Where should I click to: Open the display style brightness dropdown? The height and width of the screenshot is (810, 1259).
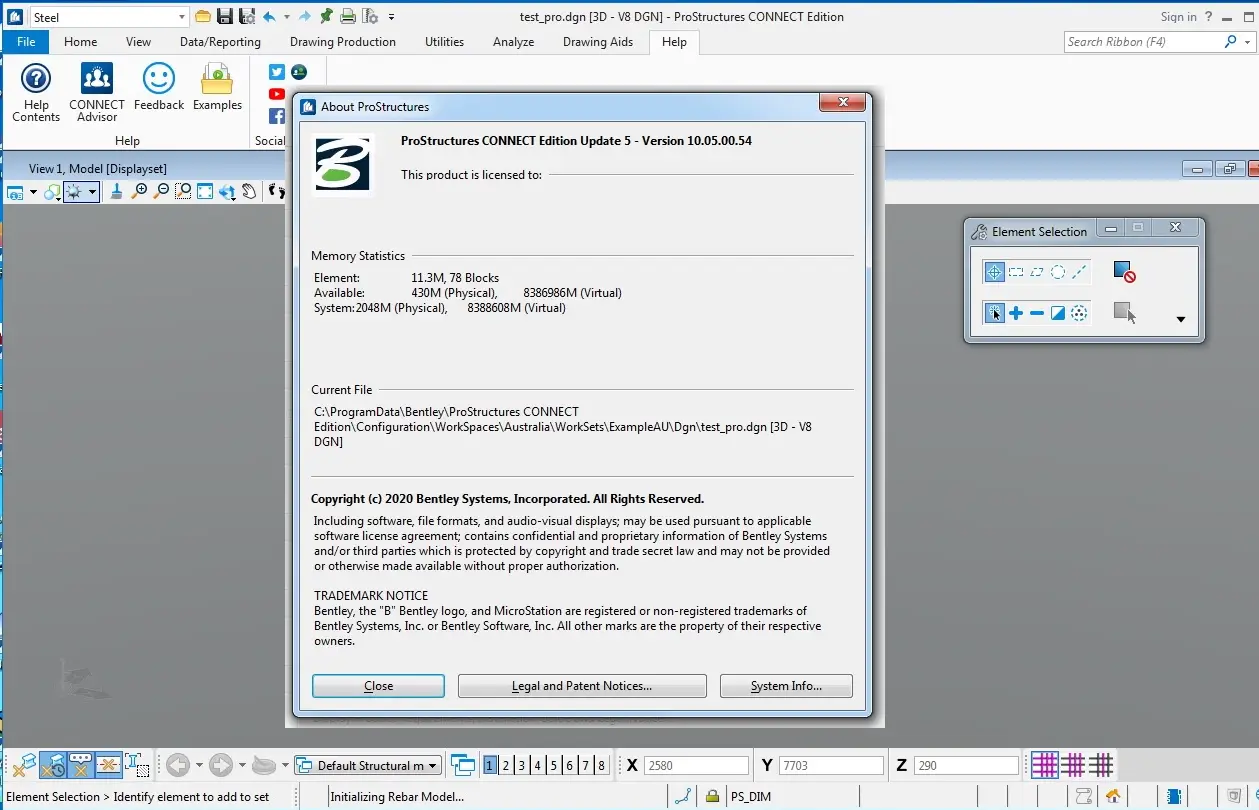tap(92, 192)
